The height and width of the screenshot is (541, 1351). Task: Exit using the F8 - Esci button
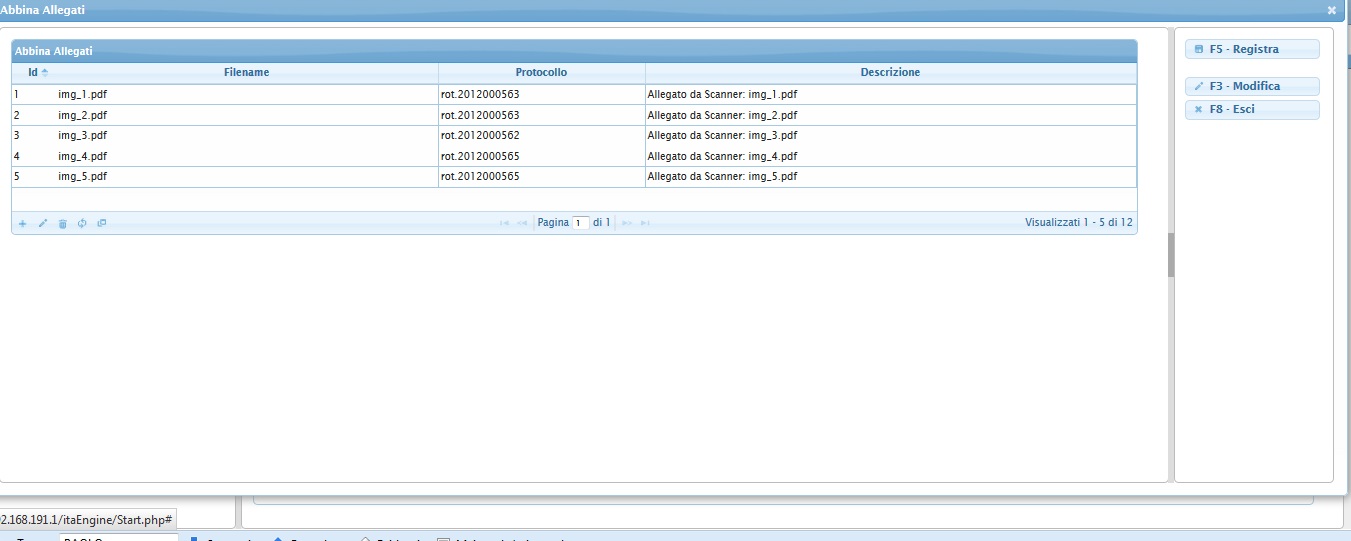[x=1252, y=109]
